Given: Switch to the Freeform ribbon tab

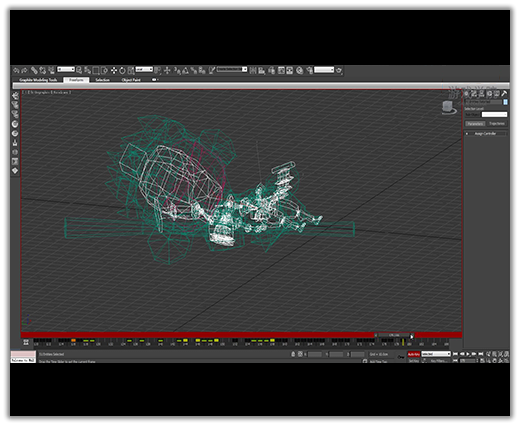Looking at the screenshot, I should pos(76,80).
